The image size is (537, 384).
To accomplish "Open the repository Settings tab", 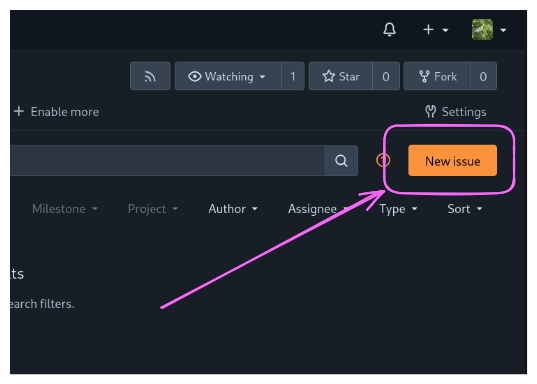I will (455, 112).
